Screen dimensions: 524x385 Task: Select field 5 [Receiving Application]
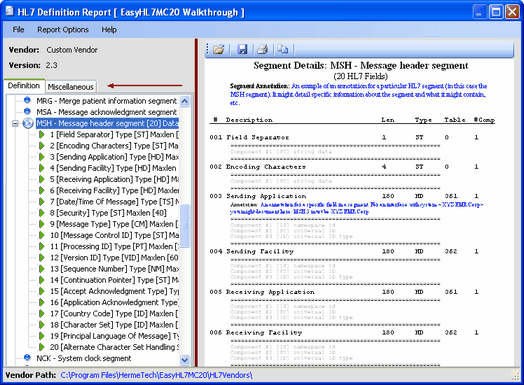point(114,179)
